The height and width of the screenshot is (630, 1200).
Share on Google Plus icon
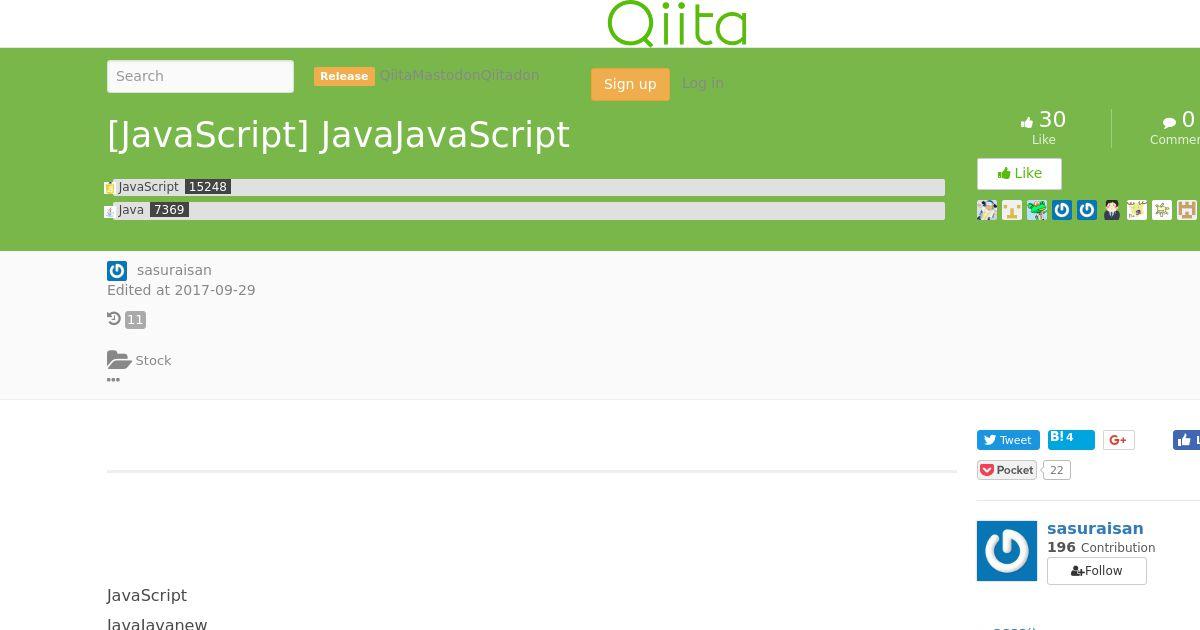tap(1119, 440)
